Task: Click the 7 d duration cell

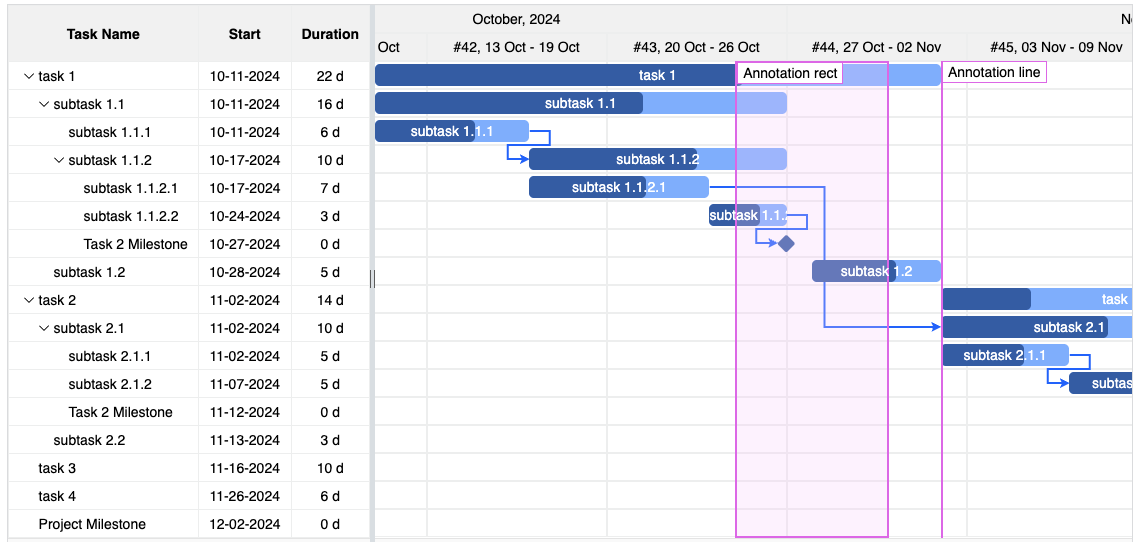Action: pos(330,188)
